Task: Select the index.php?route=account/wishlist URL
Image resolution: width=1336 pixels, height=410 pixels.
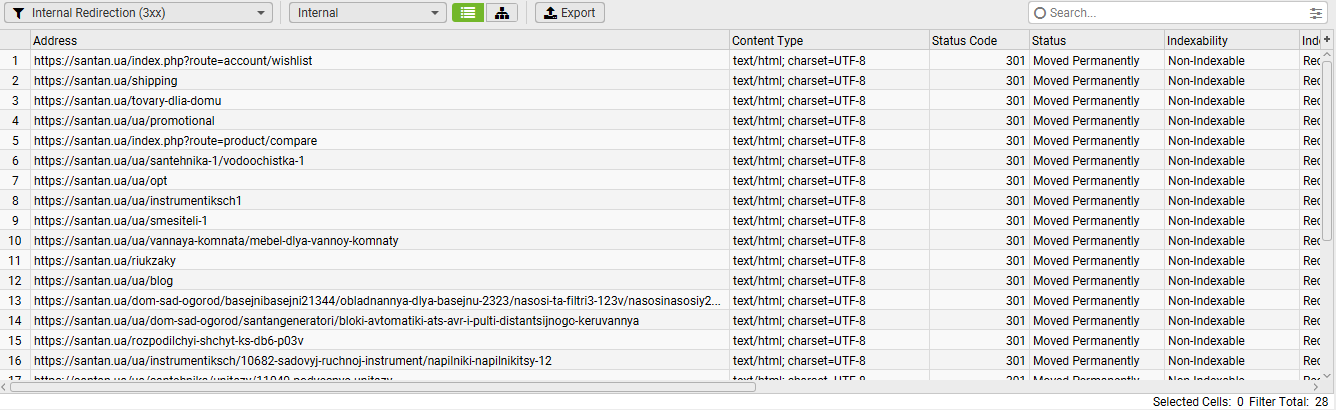Action: (x=173, y=61)
